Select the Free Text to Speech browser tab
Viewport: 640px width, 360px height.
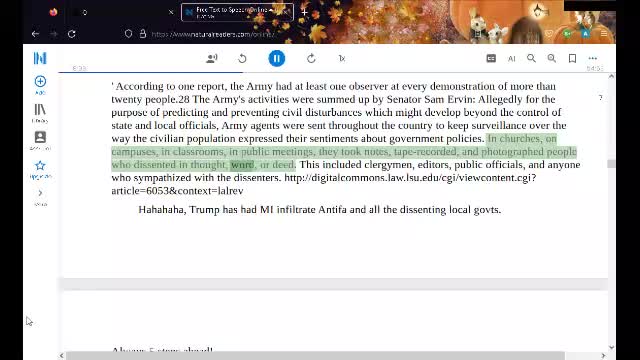237,12
